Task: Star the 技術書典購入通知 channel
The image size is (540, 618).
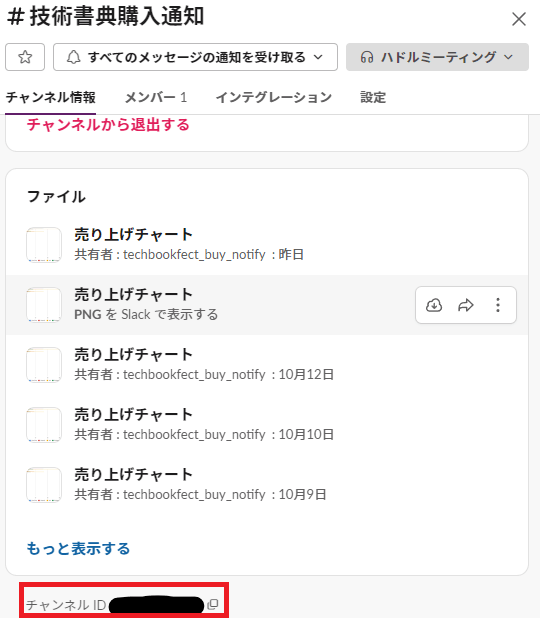Action: tap(25, 57)
